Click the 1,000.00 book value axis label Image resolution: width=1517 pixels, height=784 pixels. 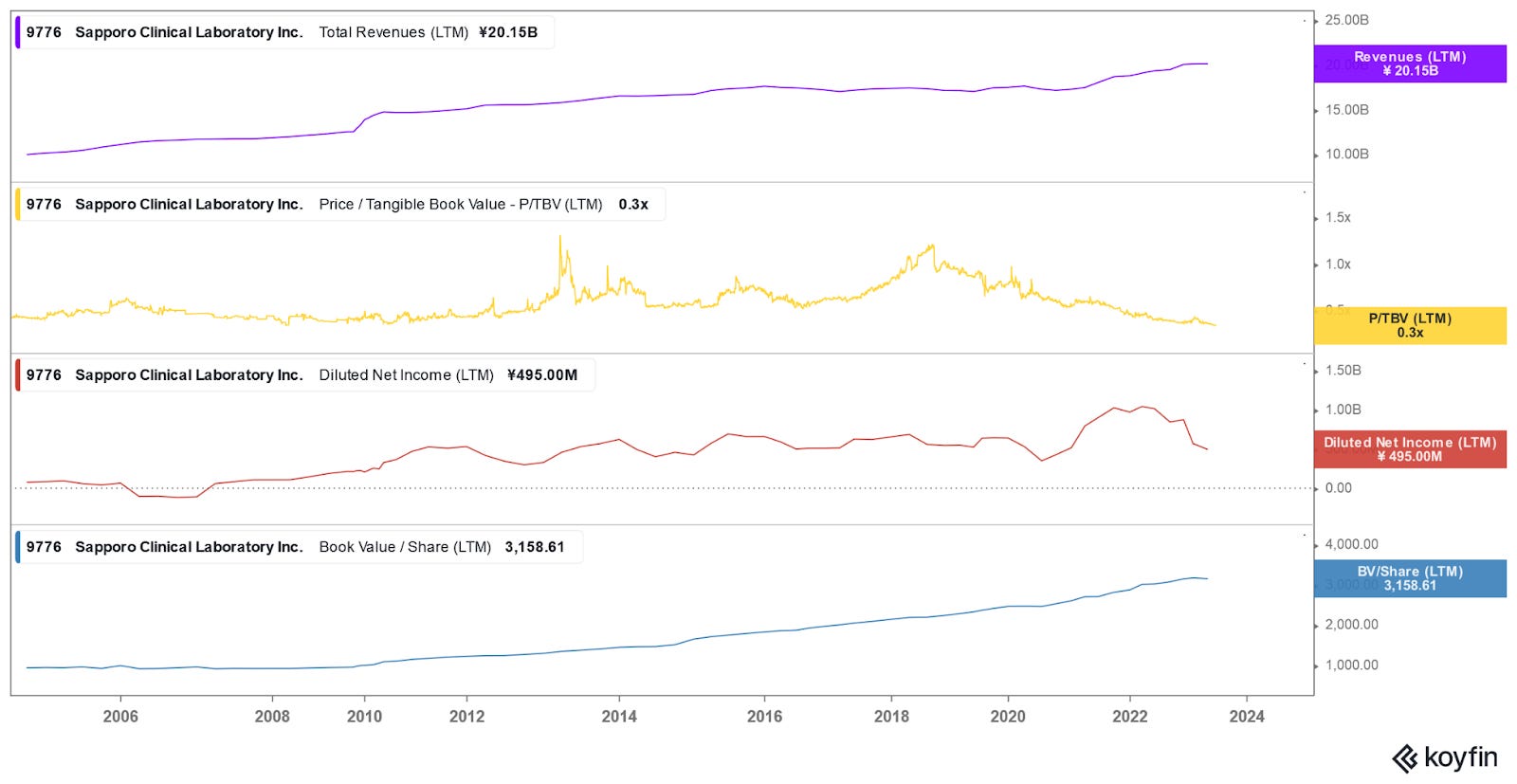click(x=1351, y=665)
